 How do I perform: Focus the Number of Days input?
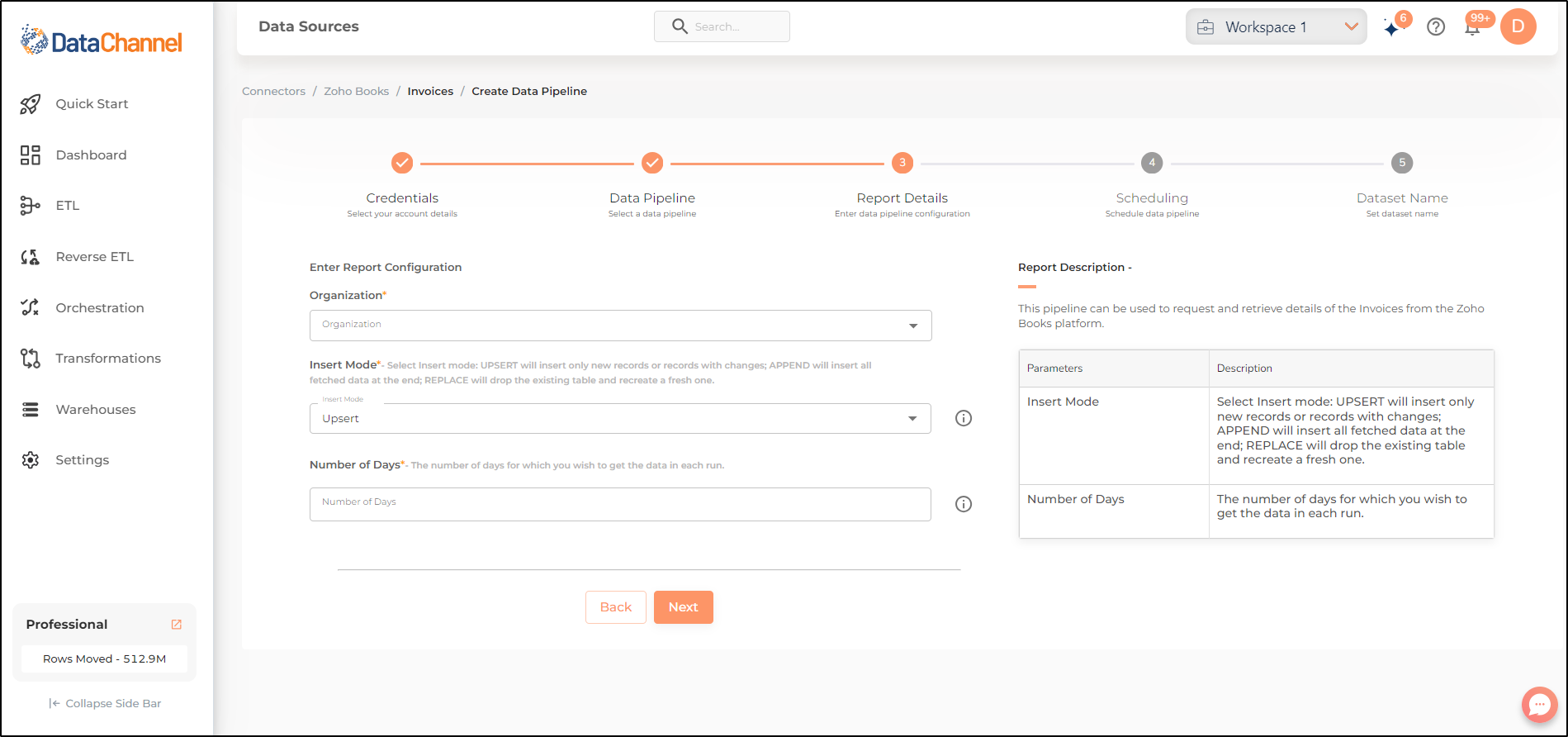(620, 504)
